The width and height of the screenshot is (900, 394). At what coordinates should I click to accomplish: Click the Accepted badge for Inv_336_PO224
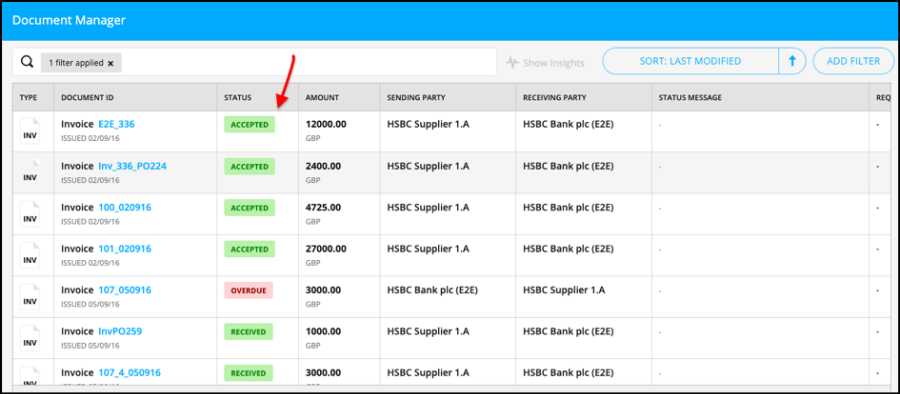point(250,167)
